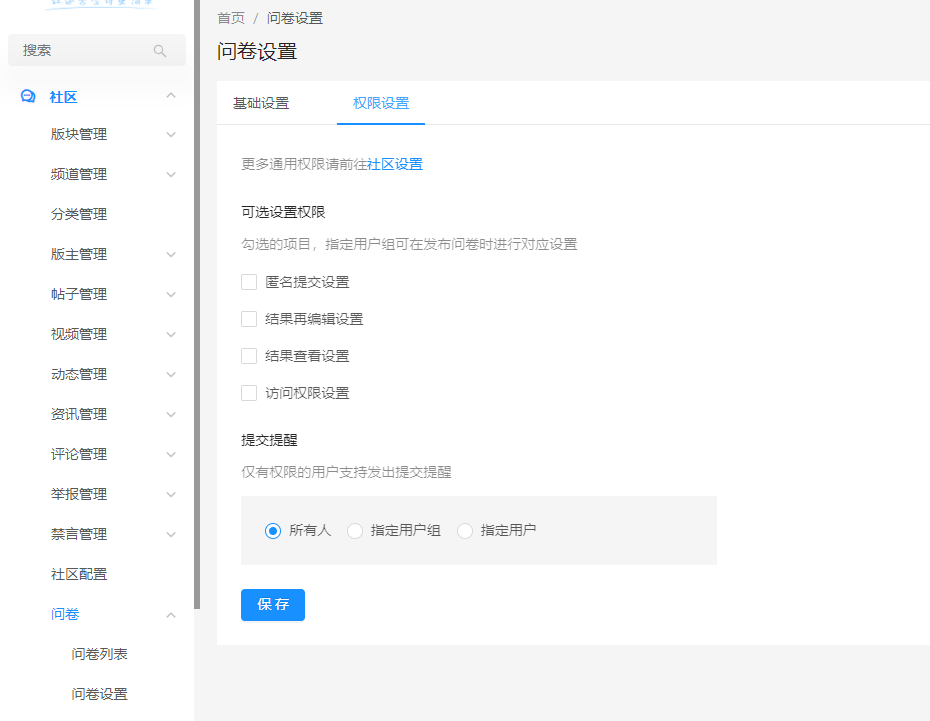Select the 所有人 radio button

(x=273, y=531)
